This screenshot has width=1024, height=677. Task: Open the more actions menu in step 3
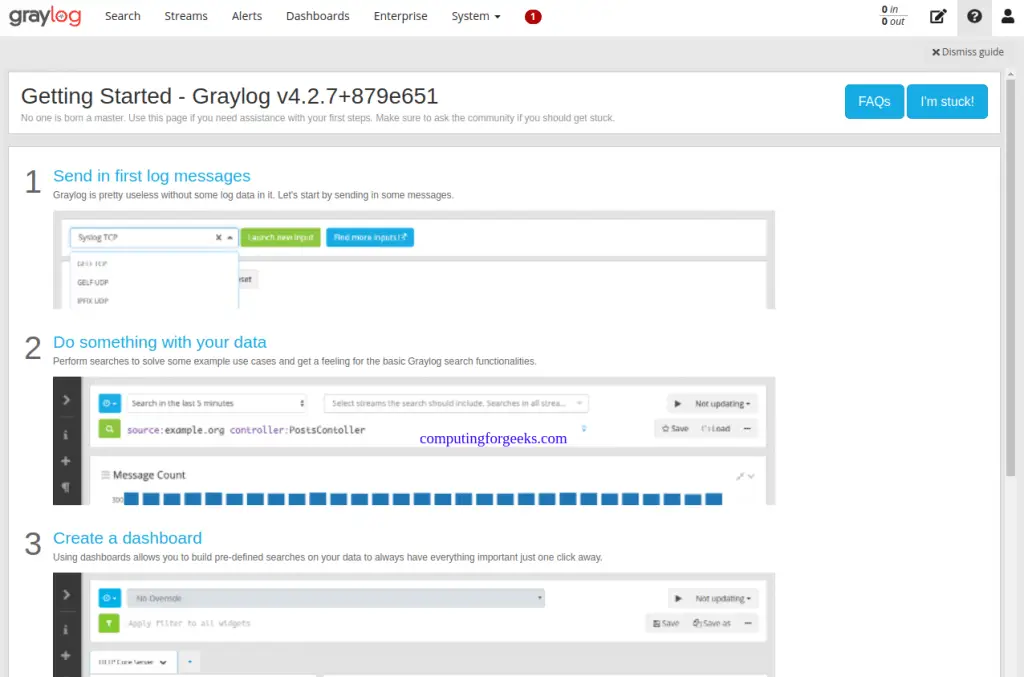pos(748,623)
